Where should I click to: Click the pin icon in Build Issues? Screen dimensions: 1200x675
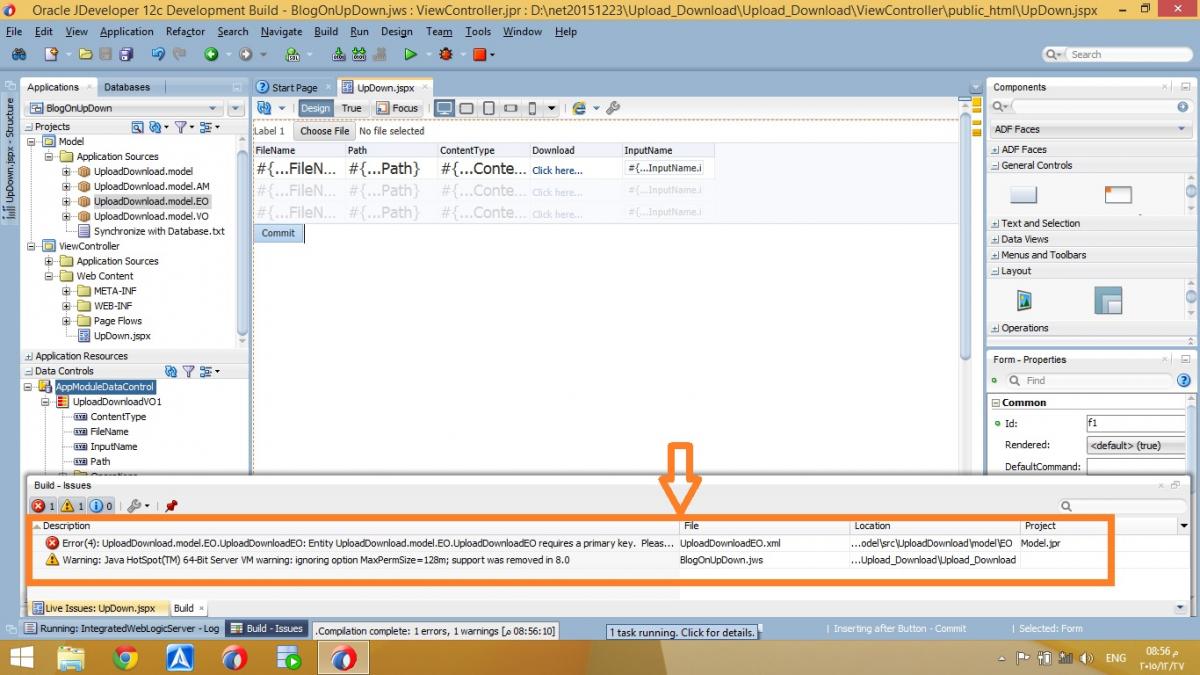[x=171, y=506]
